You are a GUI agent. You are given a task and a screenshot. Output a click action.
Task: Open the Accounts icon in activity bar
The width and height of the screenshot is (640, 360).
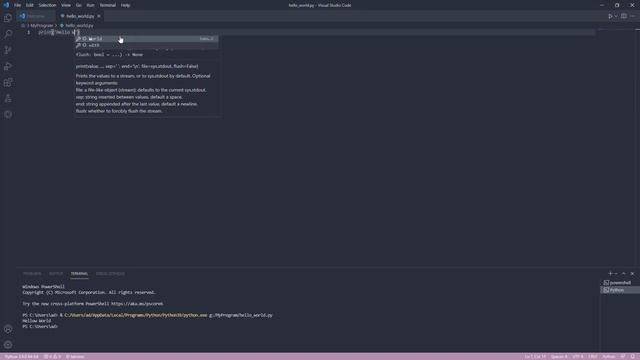8,329
